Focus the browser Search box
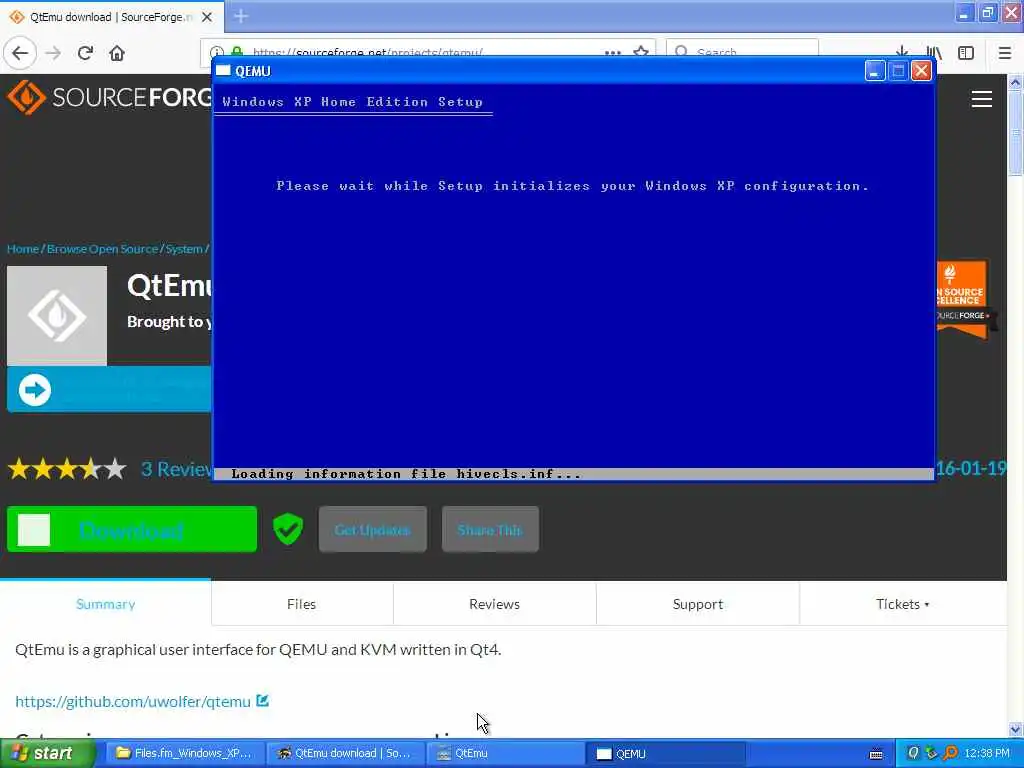 pyautogui.click(x=742, y=50)
